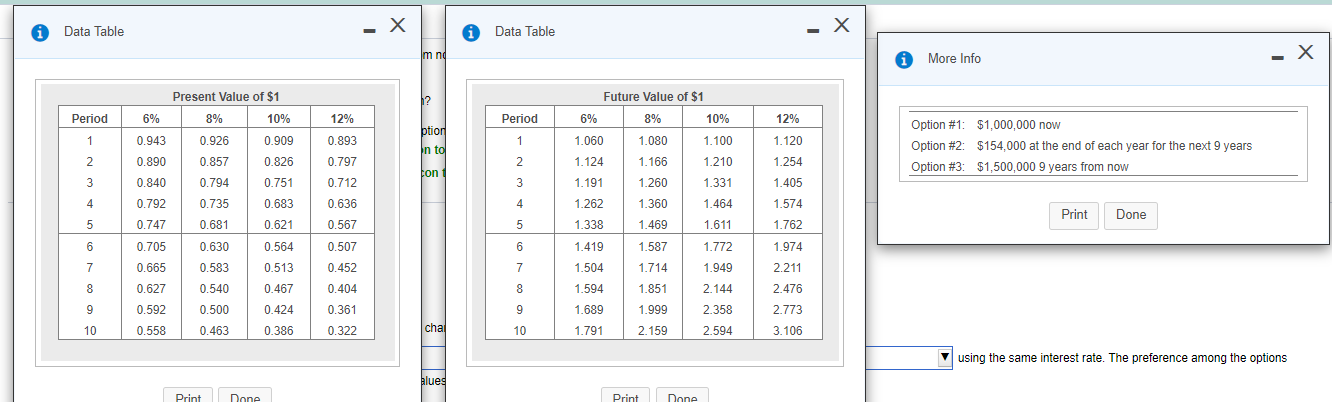Click future value cell 1.689
The image size is (1332, 402).
[589, 310]
